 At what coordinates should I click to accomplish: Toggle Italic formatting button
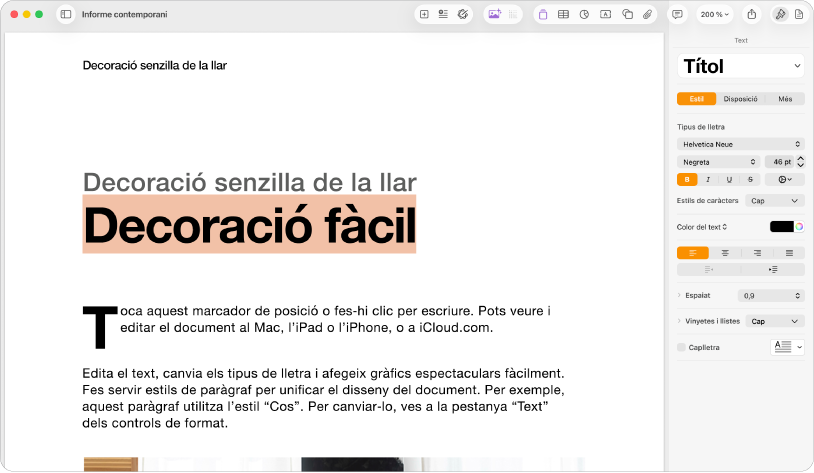click(x=708, y=180)
